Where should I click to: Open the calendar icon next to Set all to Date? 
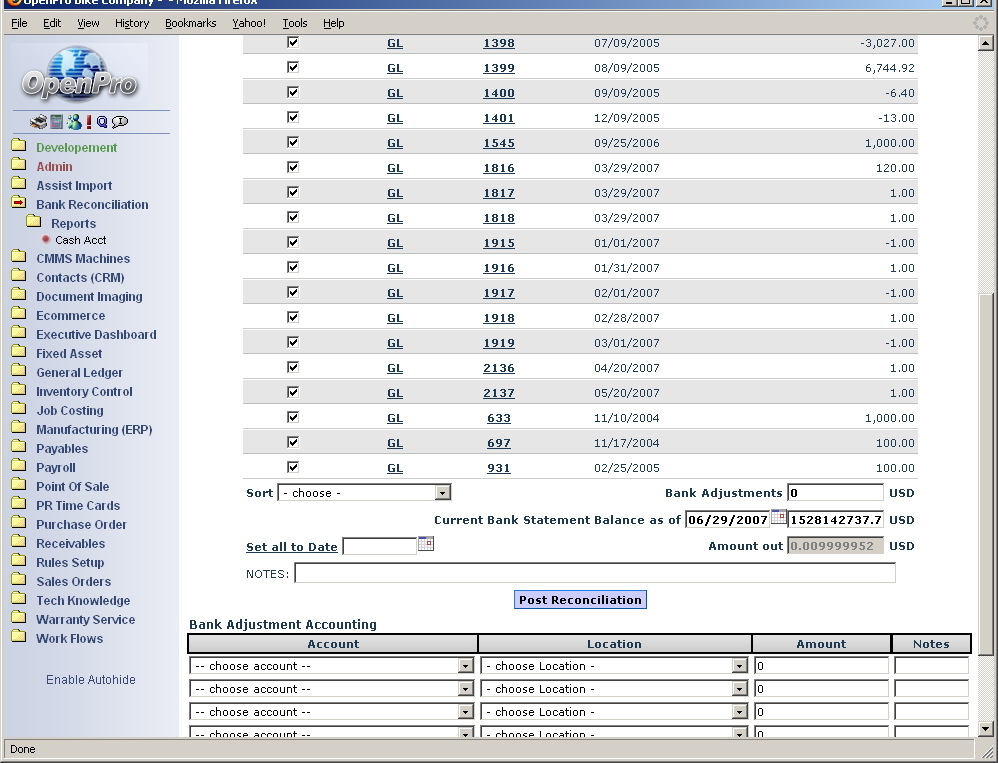425,545
